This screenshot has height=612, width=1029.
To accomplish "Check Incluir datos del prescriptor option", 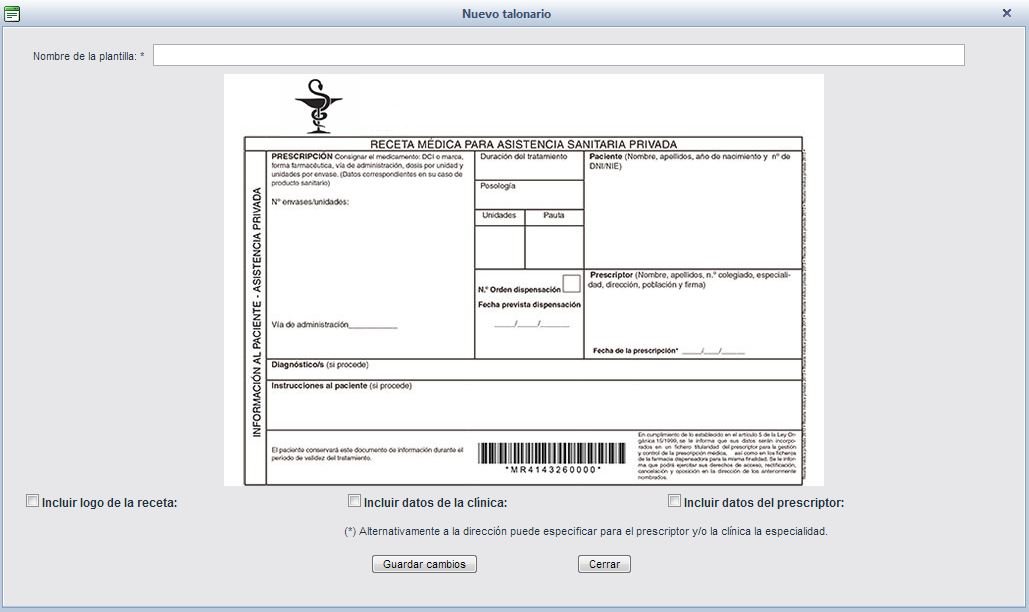I will tap(674, 501).
